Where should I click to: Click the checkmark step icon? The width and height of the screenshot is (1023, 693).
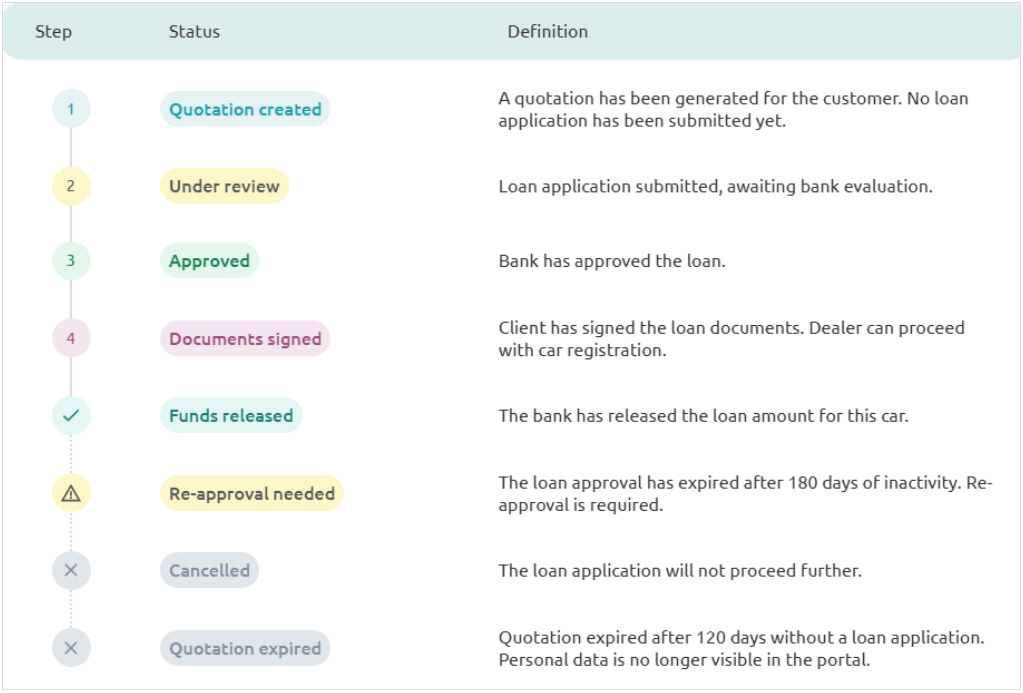point(71,415)
